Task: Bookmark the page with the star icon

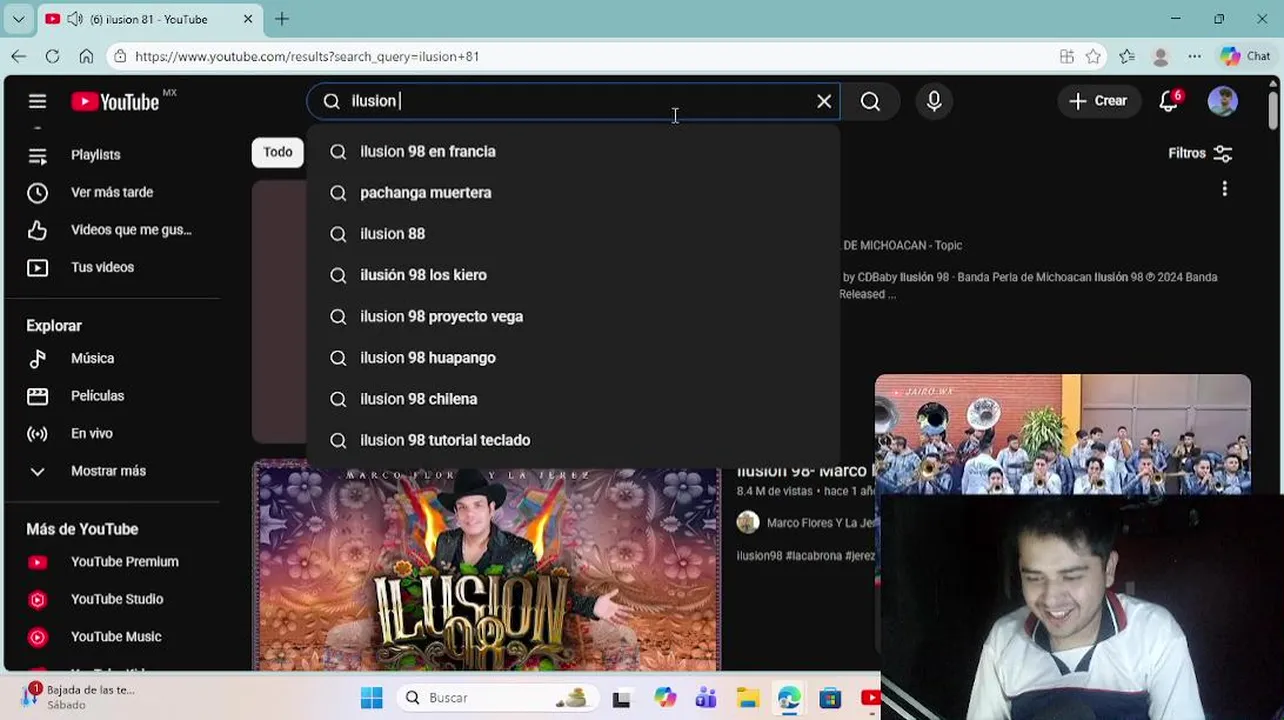Action: click(x=1093, y=57)
